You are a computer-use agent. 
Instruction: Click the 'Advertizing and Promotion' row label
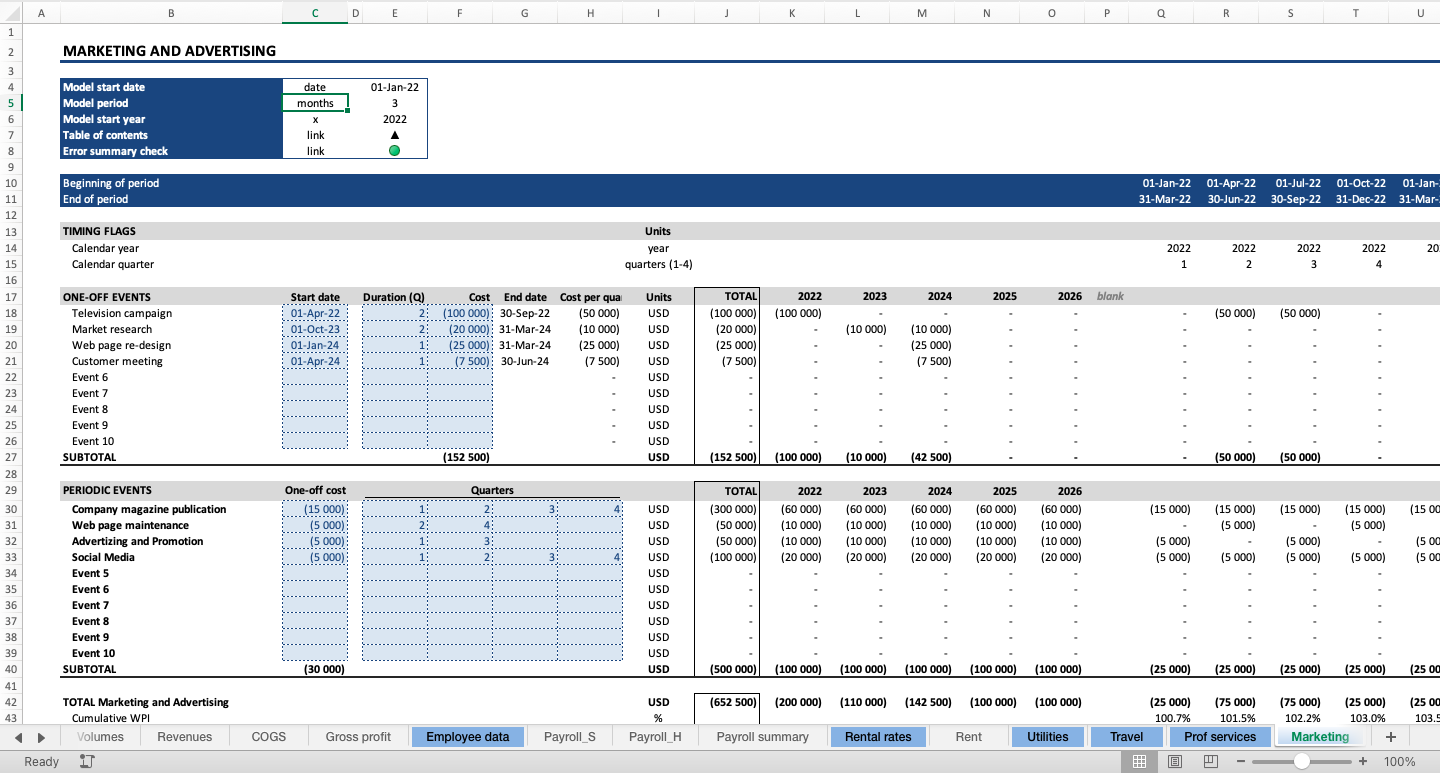(137, 541)
